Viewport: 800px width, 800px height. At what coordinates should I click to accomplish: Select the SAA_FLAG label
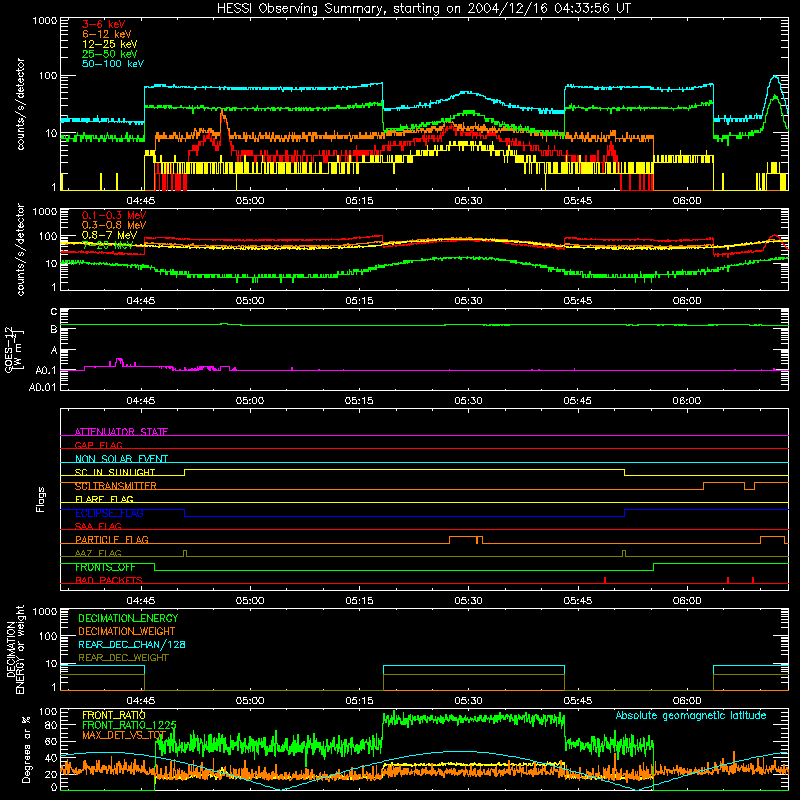click(98, 526)
